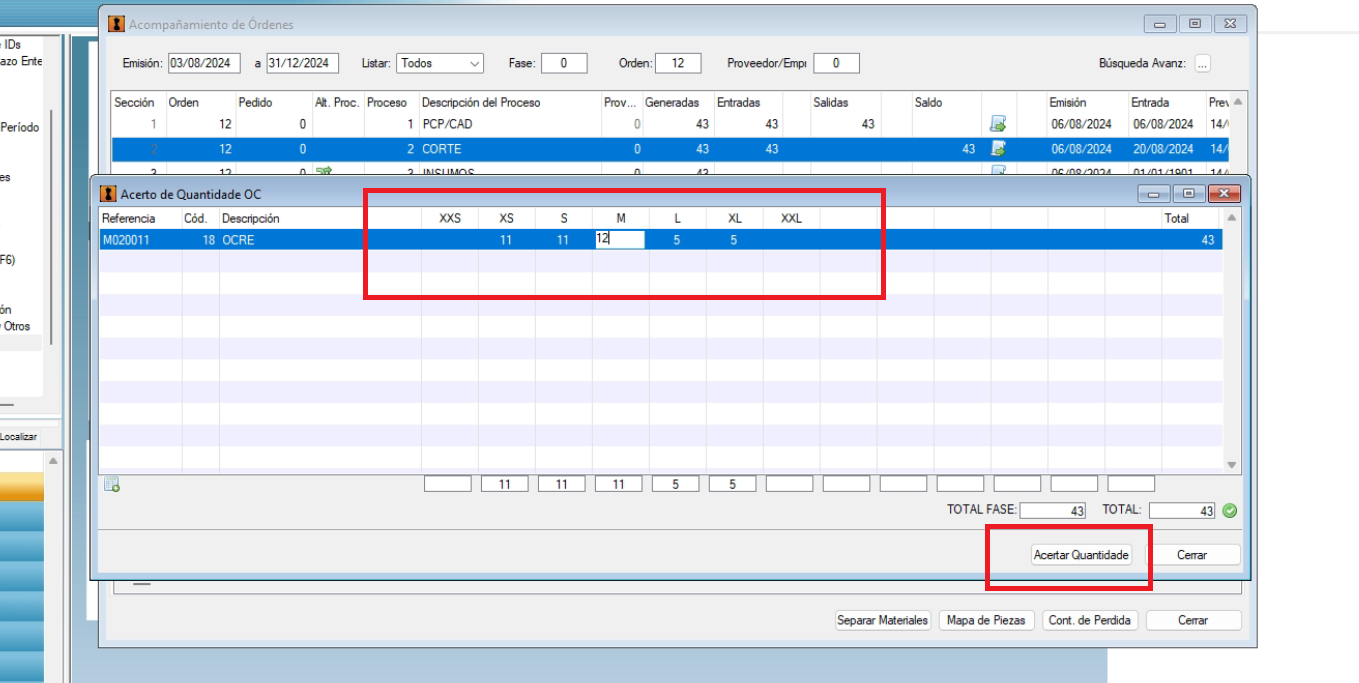Click the Acerto de Quantidade OC title icon
Screen dimensions: 1359x683
[107, 194]
